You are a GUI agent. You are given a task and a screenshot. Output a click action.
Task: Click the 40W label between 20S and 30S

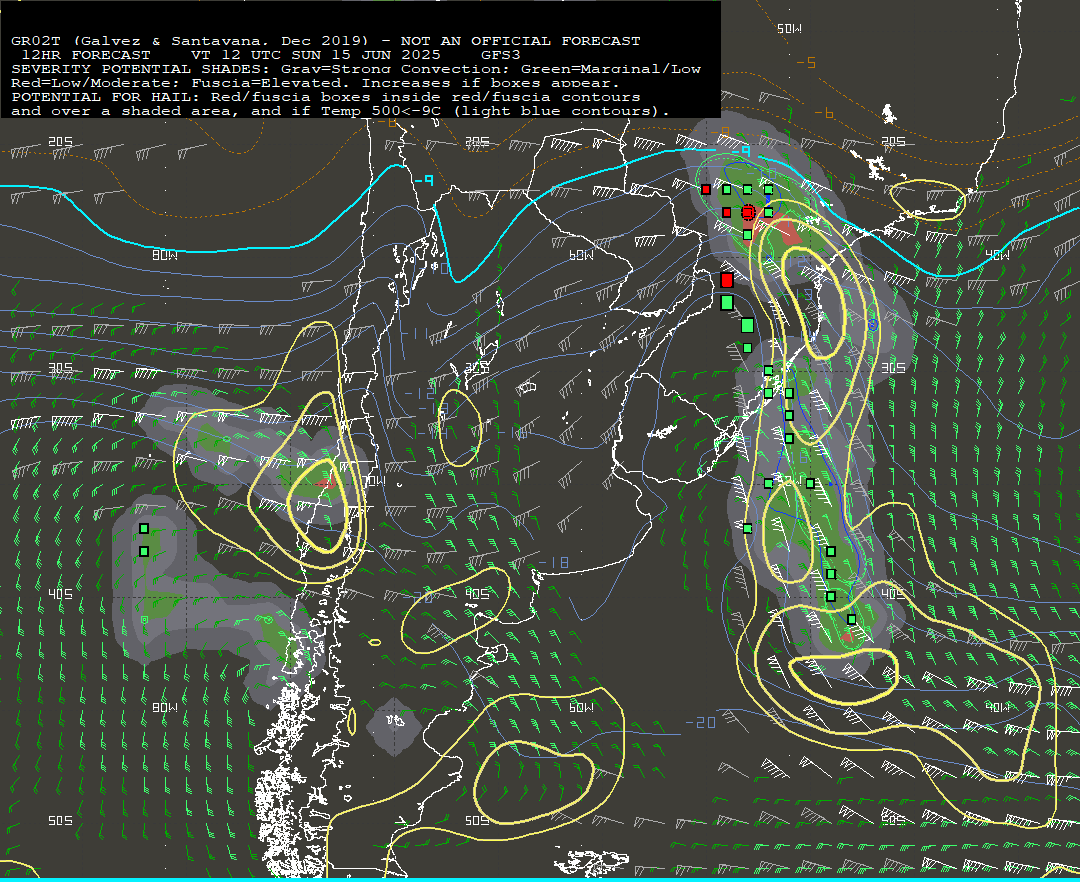pos(997,255)
